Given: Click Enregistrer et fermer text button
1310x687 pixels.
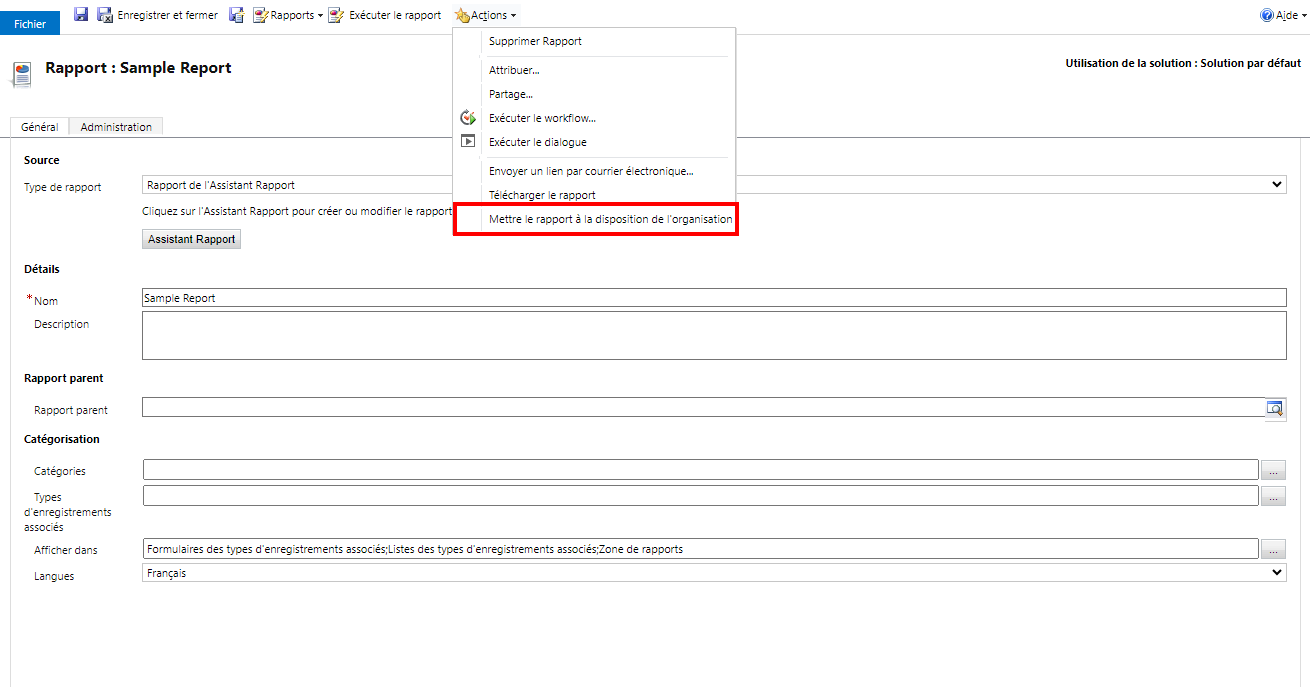Looking at the screenshot, I should click(x=167, y=15).
